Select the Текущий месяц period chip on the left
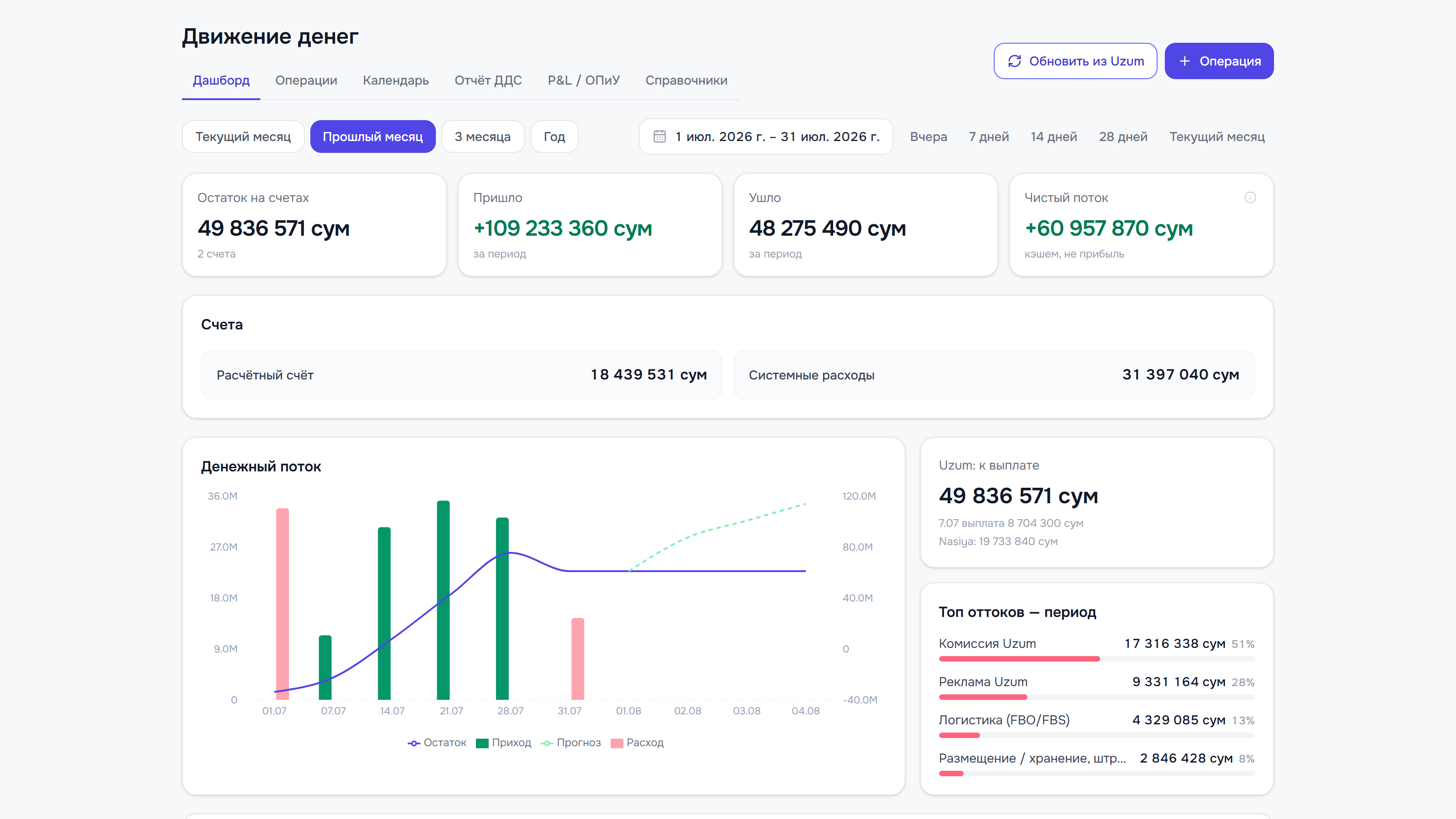The height and width of the screenshot is (819, 1456). pos(243,136)
